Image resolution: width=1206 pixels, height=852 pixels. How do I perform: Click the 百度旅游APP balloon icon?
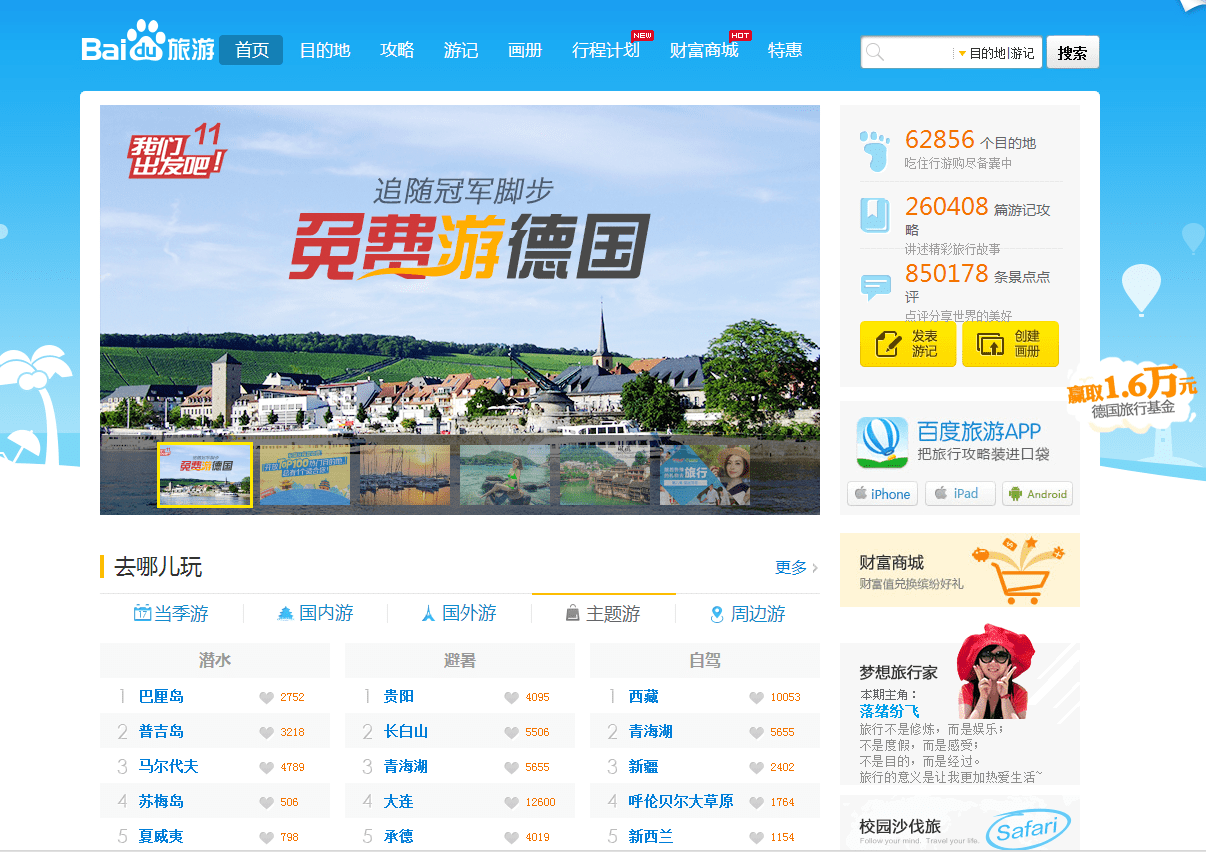[x=882, y=443]
